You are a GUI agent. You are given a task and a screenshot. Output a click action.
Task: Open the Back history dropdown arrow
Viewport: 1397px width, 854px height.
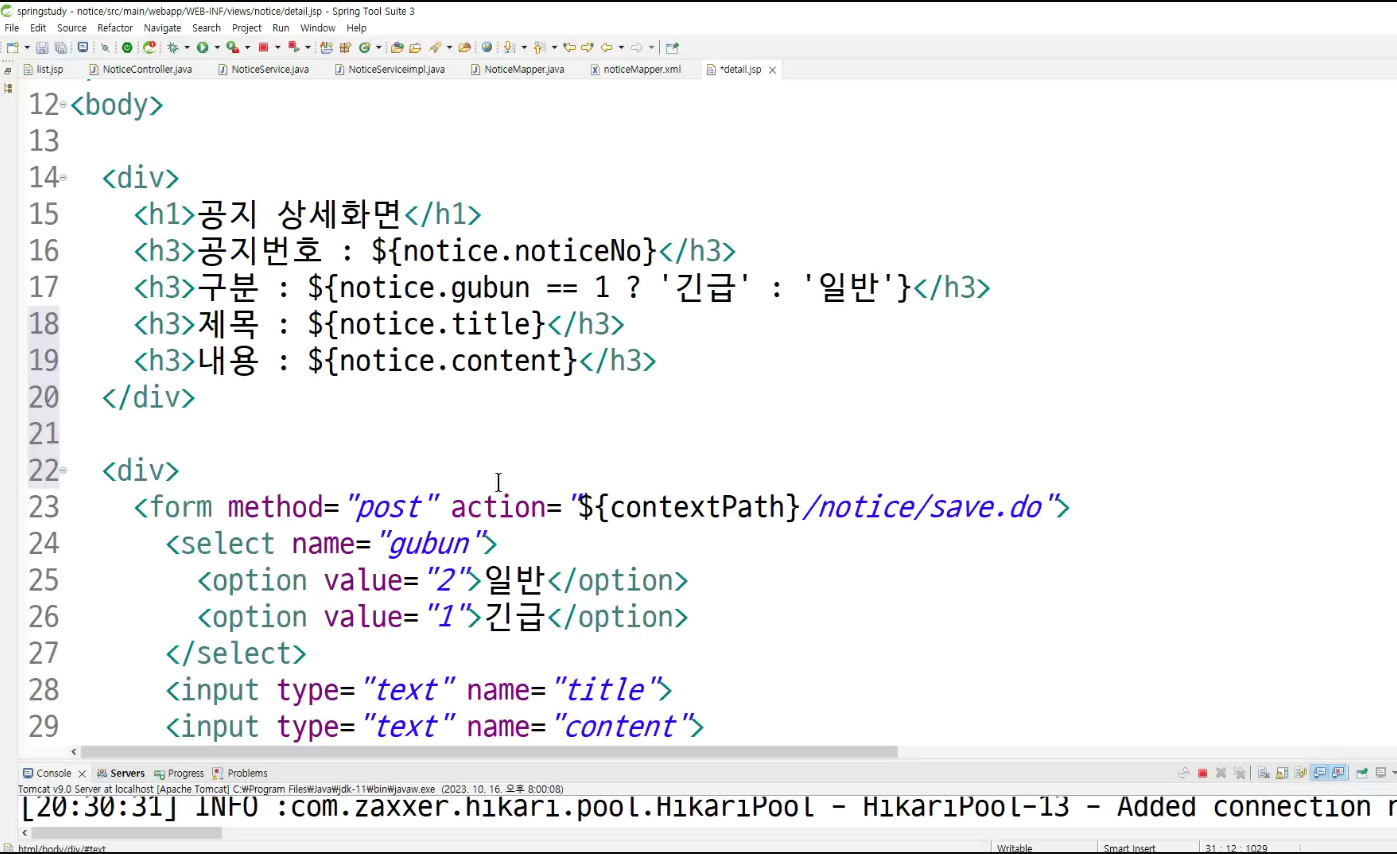(x=620, y=47)
